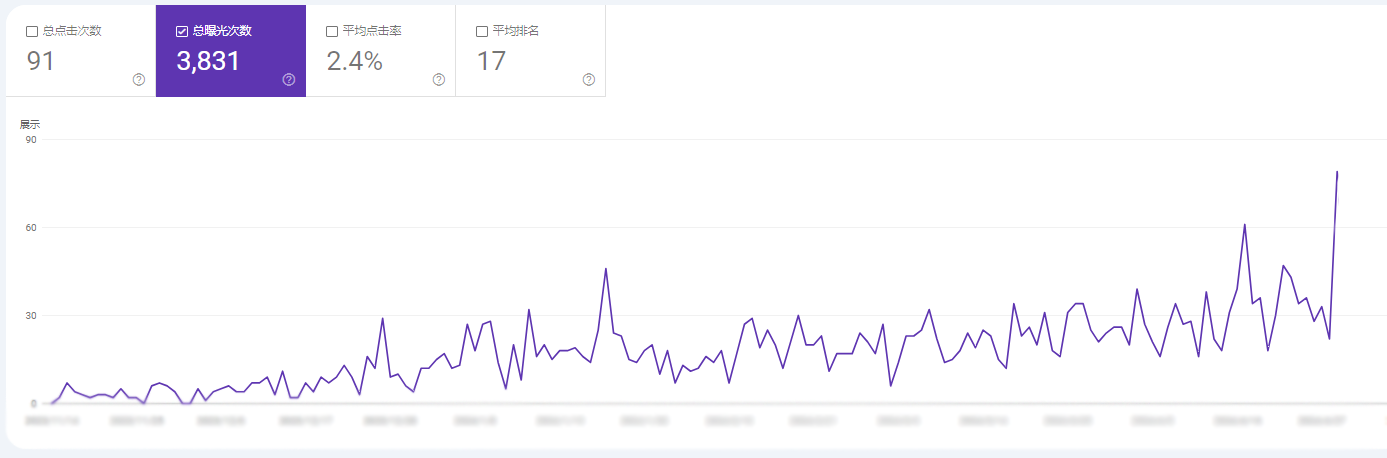Open help icon in 平均排名 card
The height and width of the screenshot is (458, 1387).
(x=589, y=80)
